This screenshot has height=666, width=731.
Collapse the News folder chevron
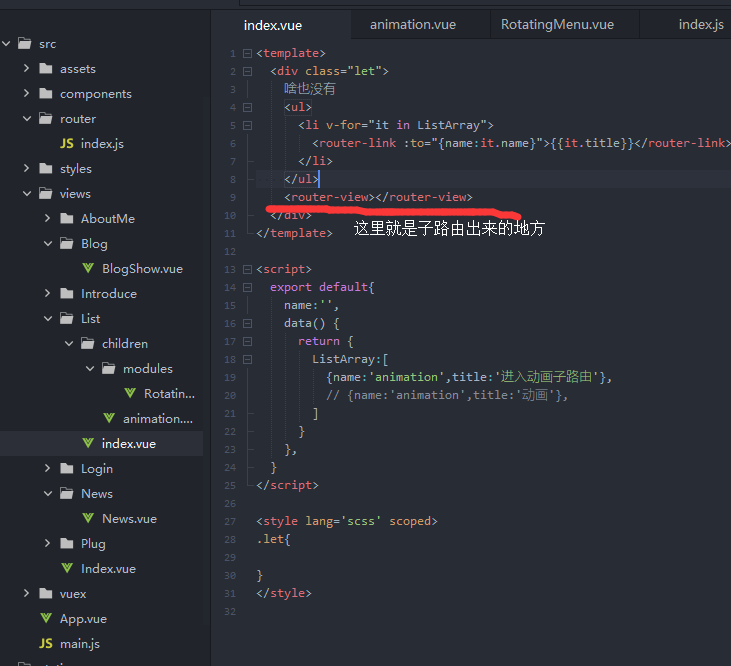(x=48, y=494)
